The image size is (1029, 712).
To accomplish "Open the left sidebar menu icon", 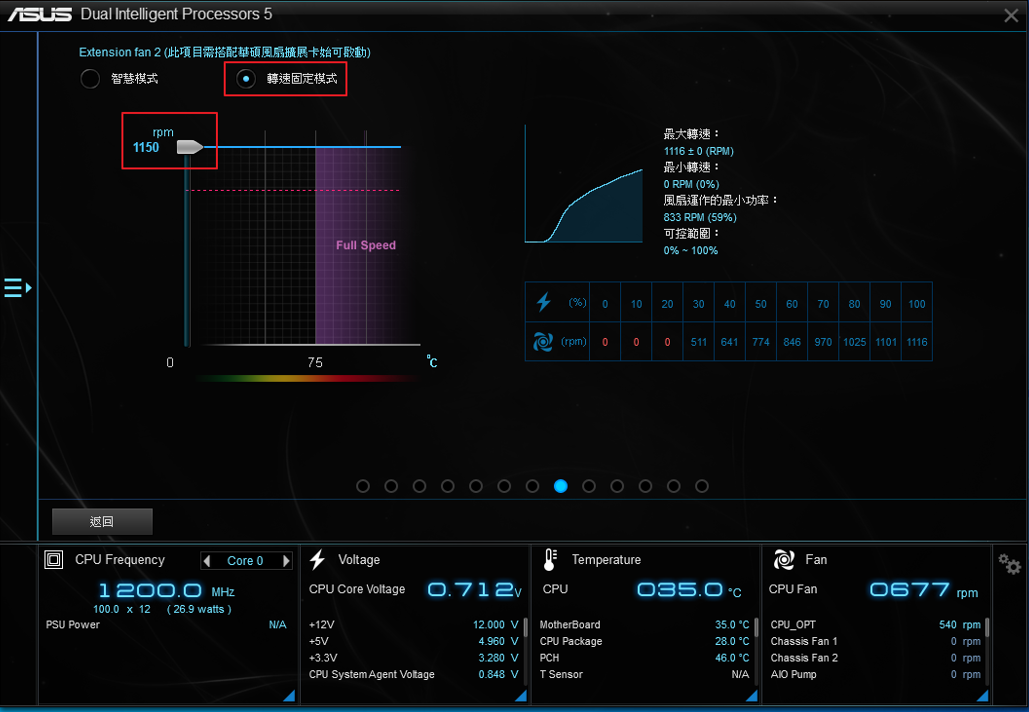I will coord(17,288).
